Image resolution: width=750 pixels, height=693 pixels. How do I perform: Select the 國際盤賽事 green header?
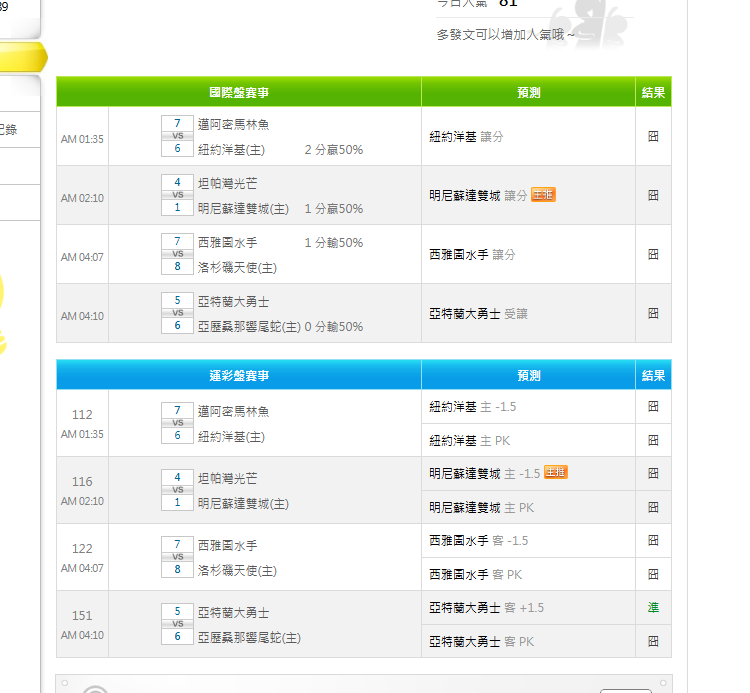[239, 92]
